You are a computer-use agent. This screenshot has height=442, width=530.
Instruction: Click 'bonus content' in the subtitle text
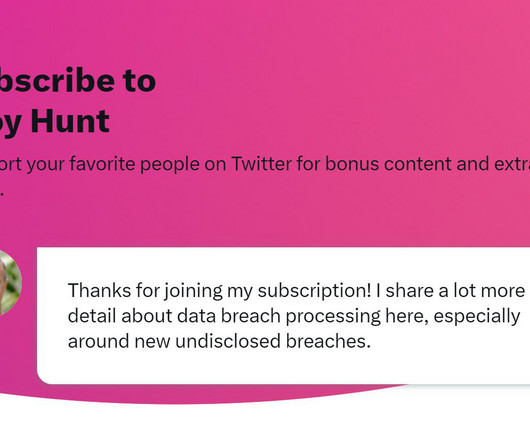[x=388, y=164]
